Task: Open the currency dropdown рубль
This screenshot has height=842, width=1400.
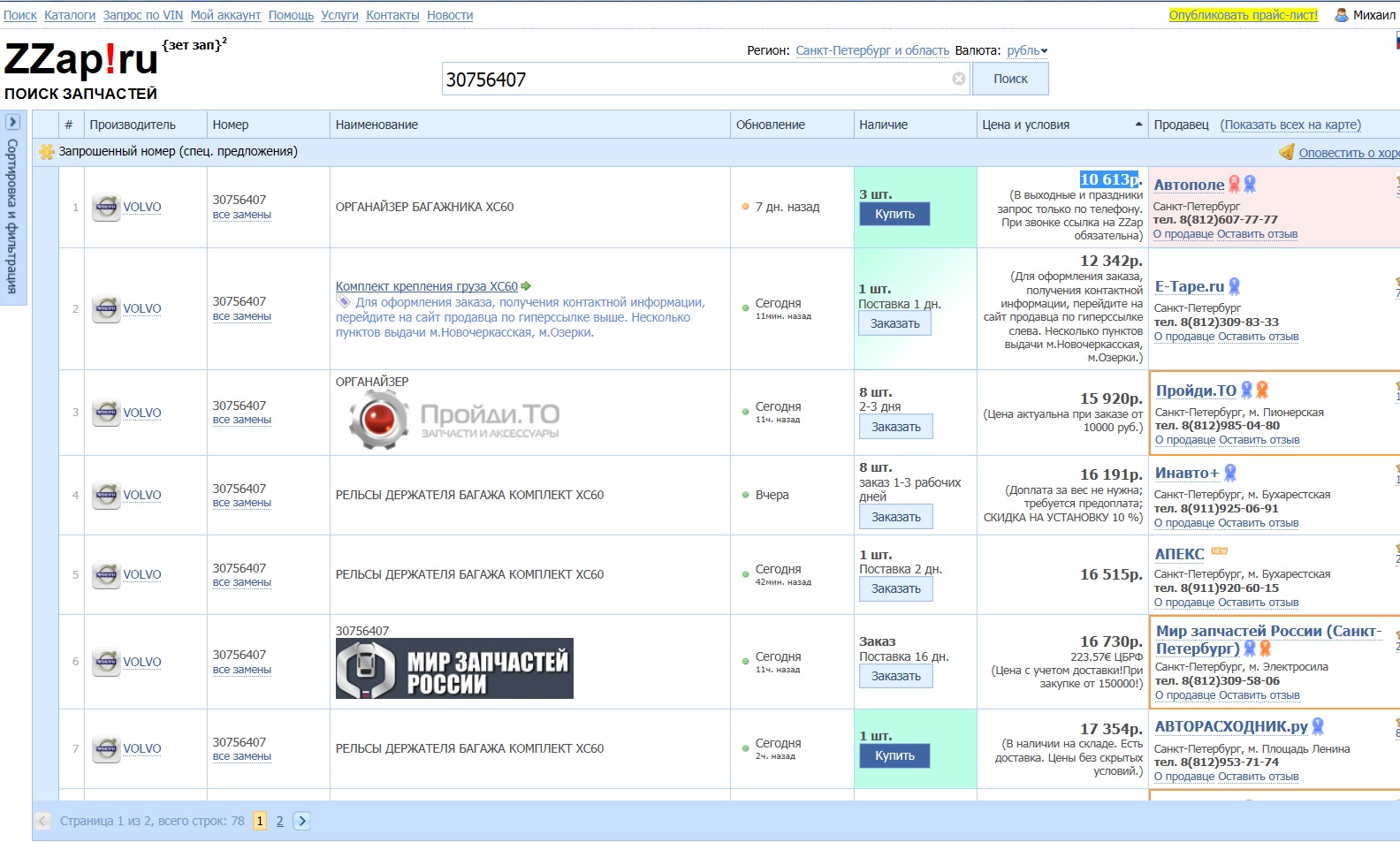Action: (x=1027, y=50)
